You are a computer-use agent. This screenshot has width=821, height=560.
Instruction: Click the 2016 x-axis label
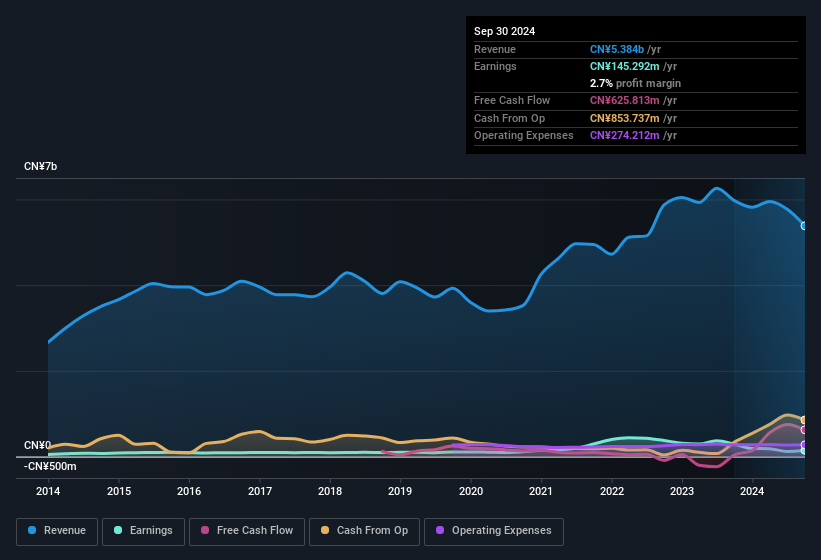pyautogui.click(x=189, y=491)
